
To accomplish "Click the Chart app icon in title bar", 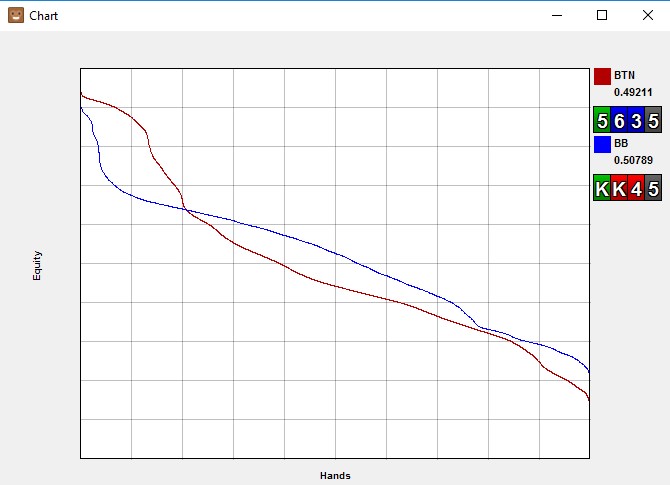I will (x=16, y=15).
